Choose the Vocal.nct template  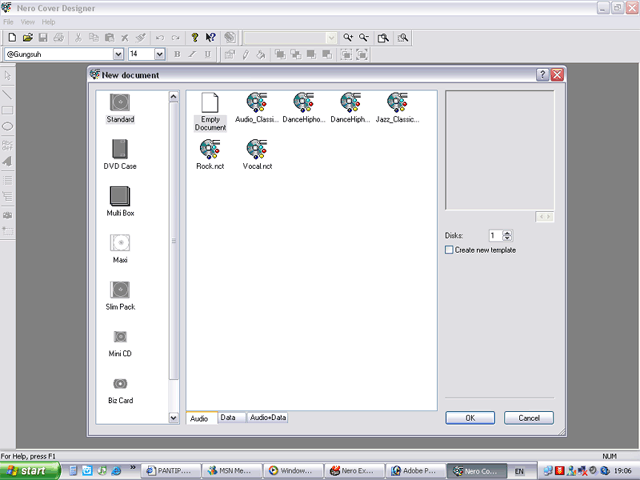[x=257, y=154]
